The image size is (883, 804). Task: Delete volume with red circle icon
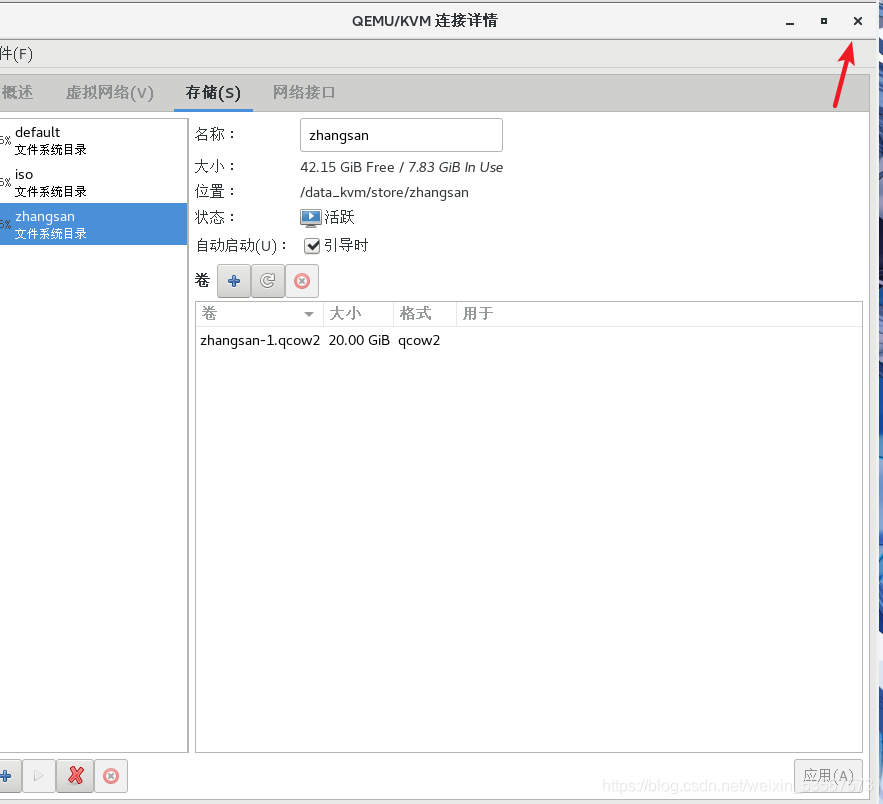coord(302,280)
